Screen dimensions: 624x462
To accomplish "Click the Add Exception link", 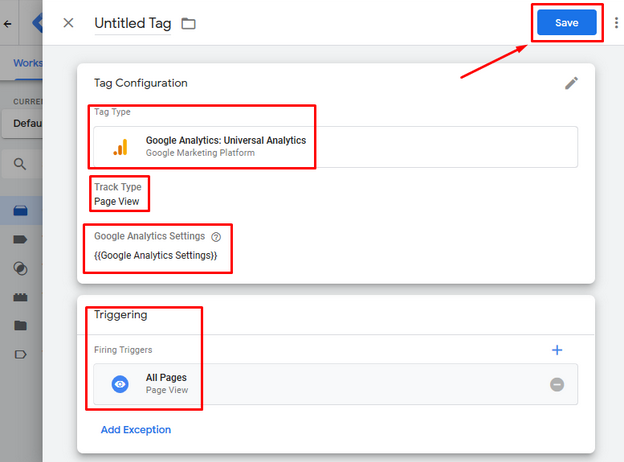I will tap(136, 430).
